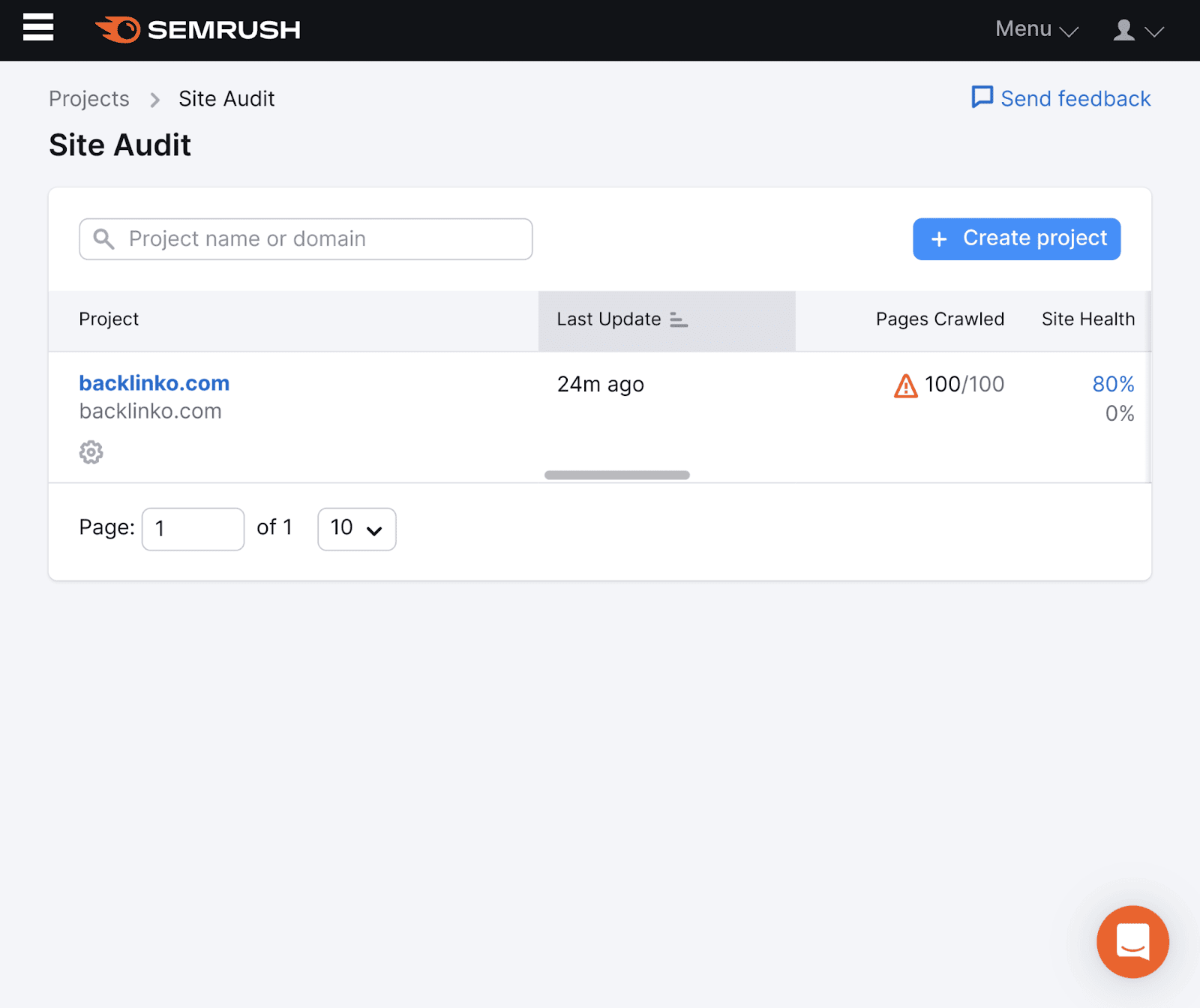Screen dimensions: 1200x1008
Task: Click the search magnifier icon
Action: [103, 239]
